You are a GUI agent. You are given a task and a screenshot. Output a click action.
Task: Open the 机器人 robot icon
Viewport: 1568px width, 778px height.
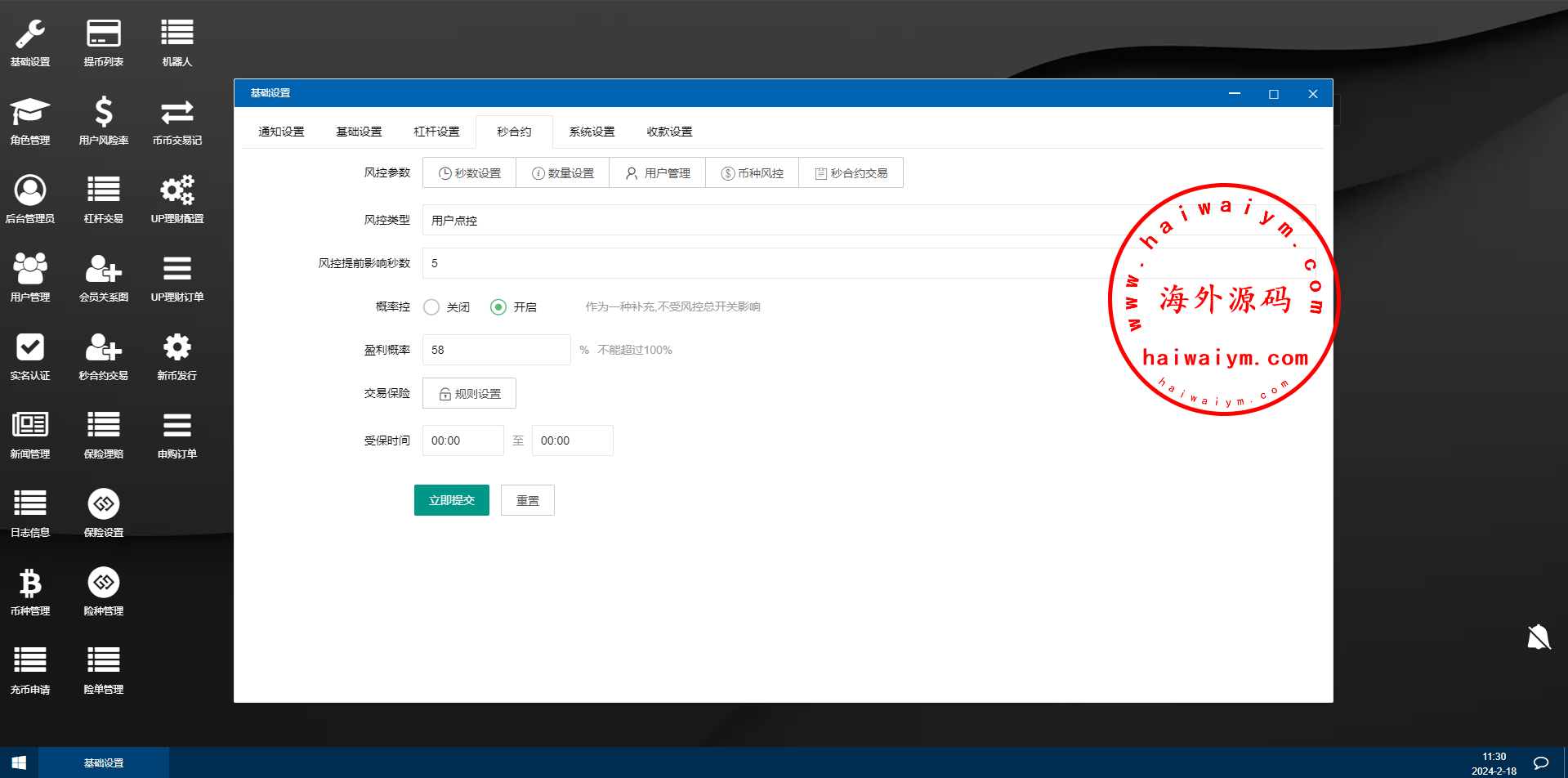pos(176,42)
